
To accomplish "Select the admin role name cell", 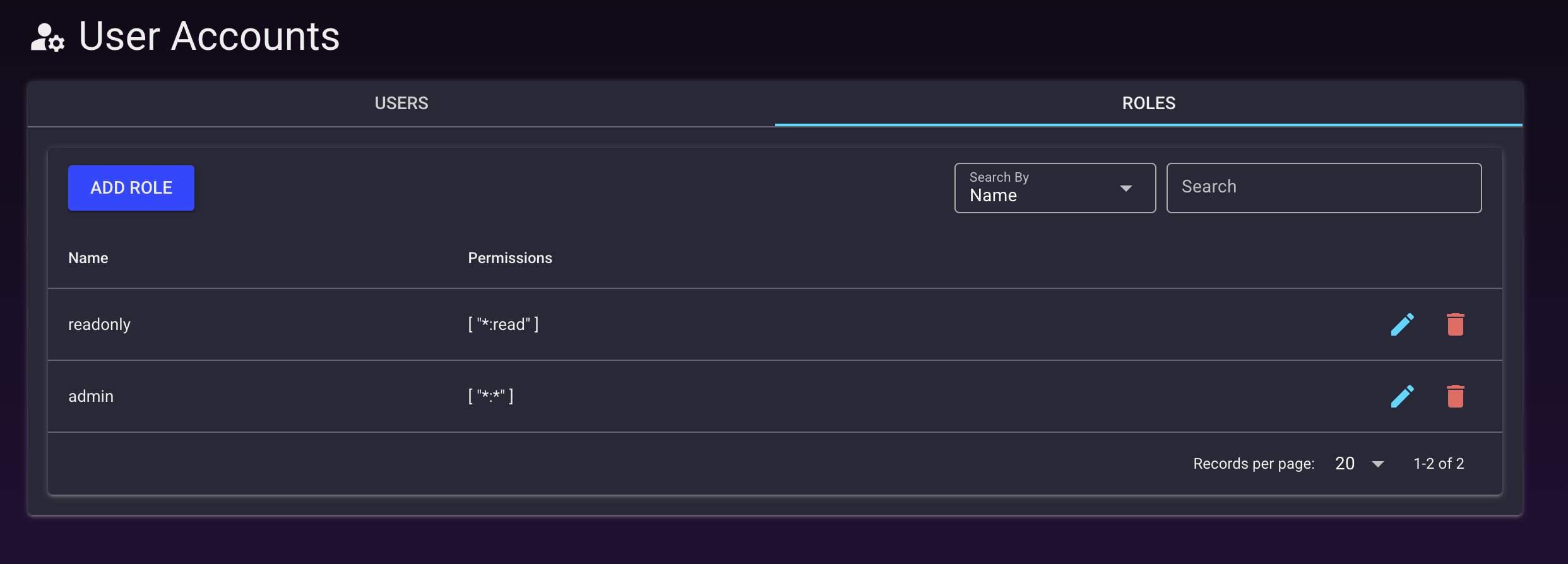I will point(91,396).
